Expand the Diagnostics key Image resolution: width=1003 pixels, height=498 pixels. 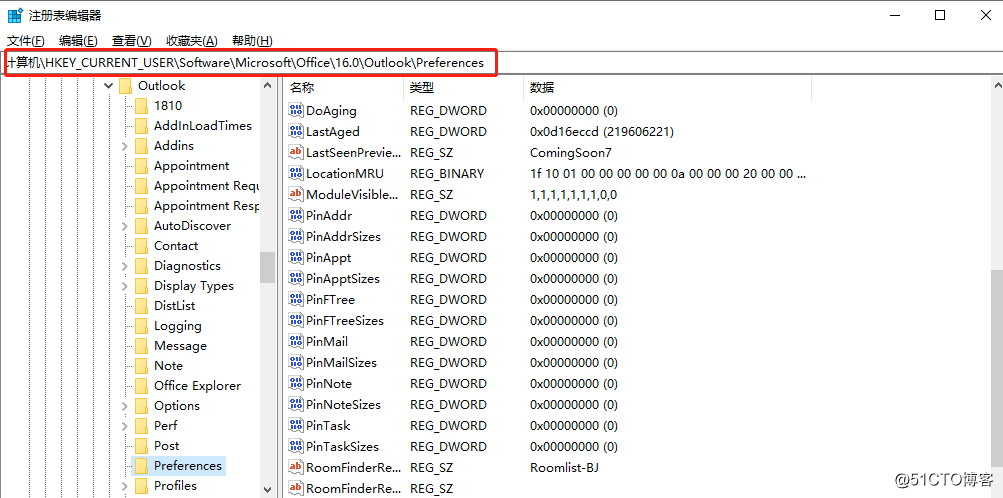click(x=124, y=266)
